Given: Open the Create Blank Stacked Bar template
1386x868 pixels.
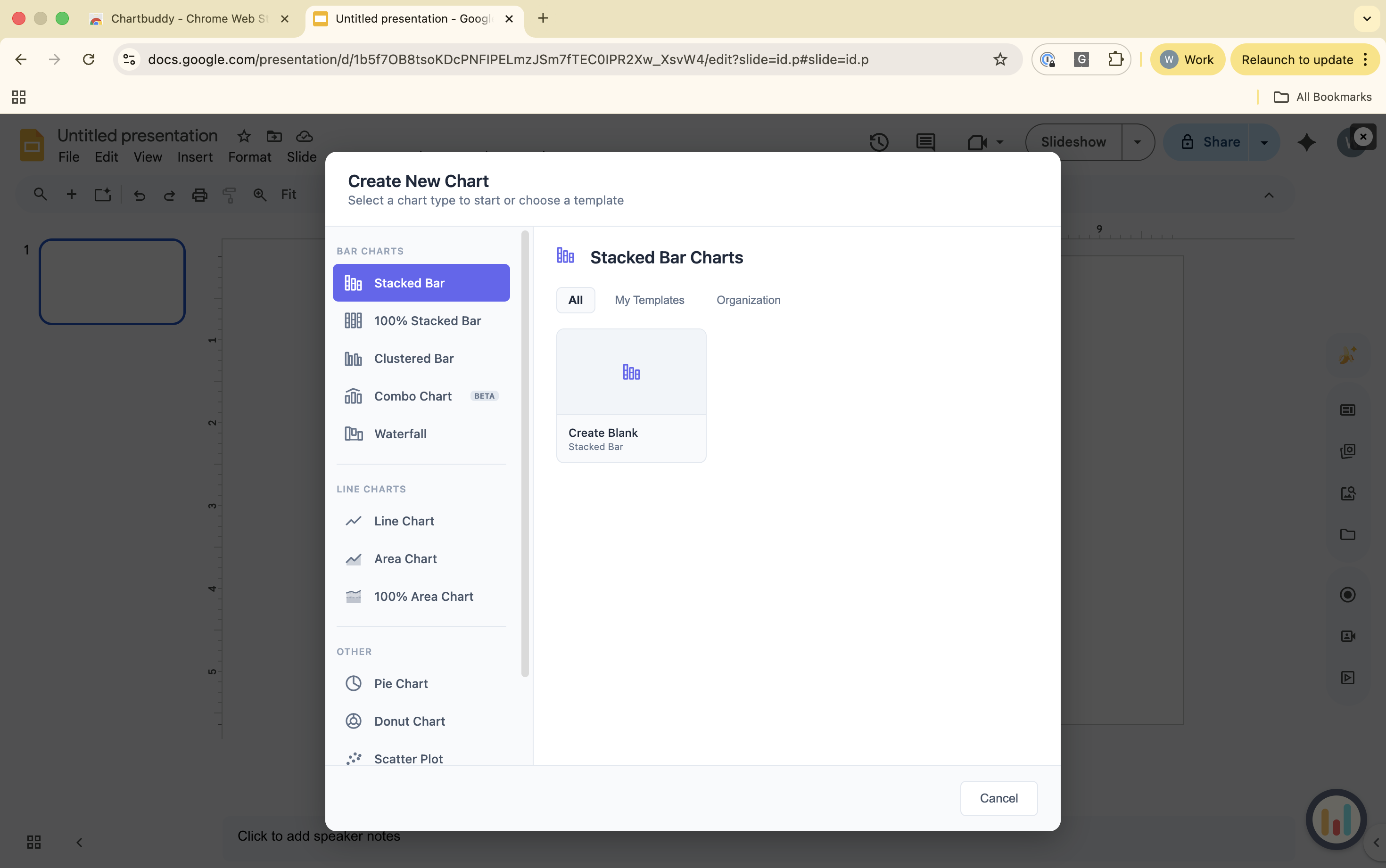Looking at the screenshot, I should (630, 395).
